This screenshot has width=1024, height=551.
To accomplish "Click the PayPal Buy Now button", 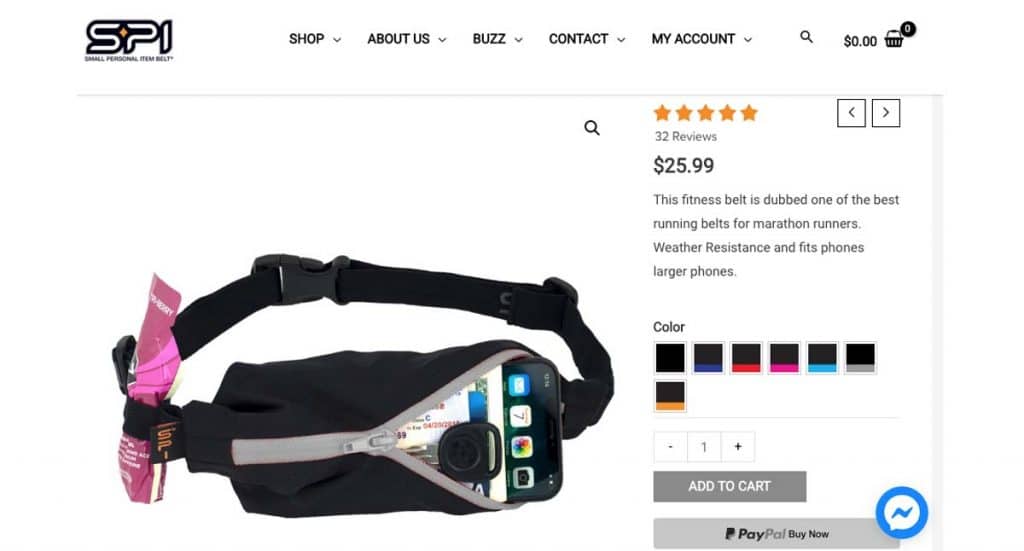I will [x=776, y=534].
